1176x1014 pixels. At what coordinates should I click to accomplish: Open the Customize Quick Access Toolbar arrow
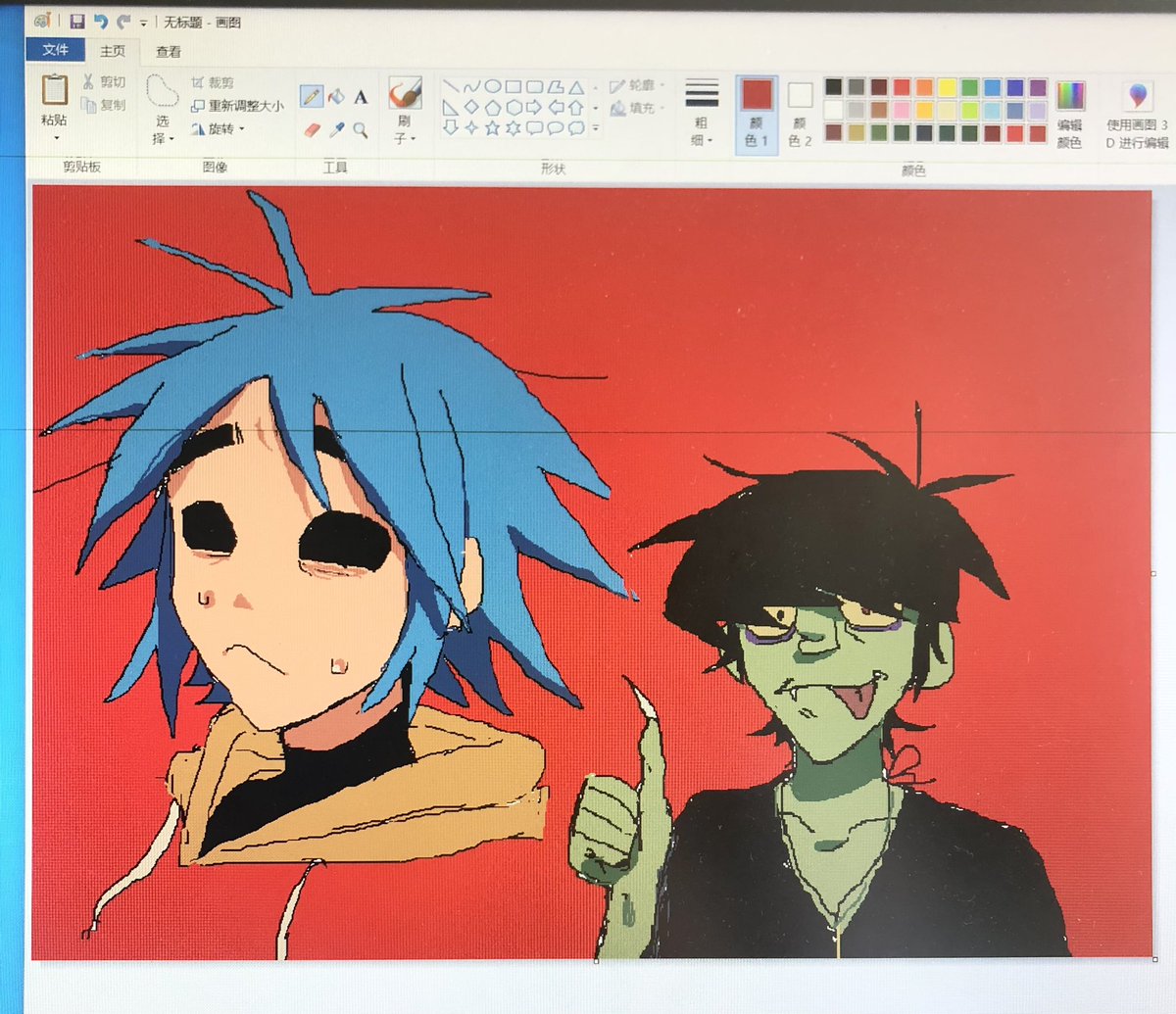144,22
